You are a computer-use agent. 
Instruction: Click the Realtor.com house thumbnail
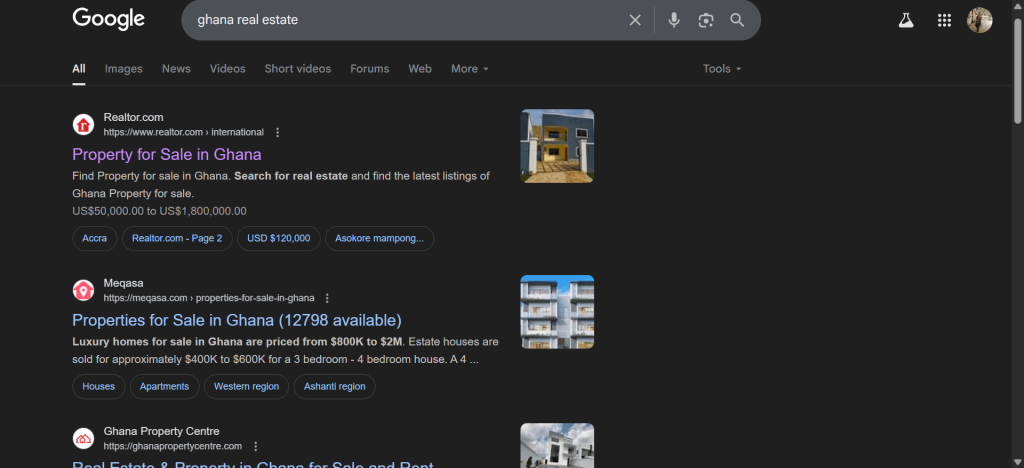(x=557, y=146)
